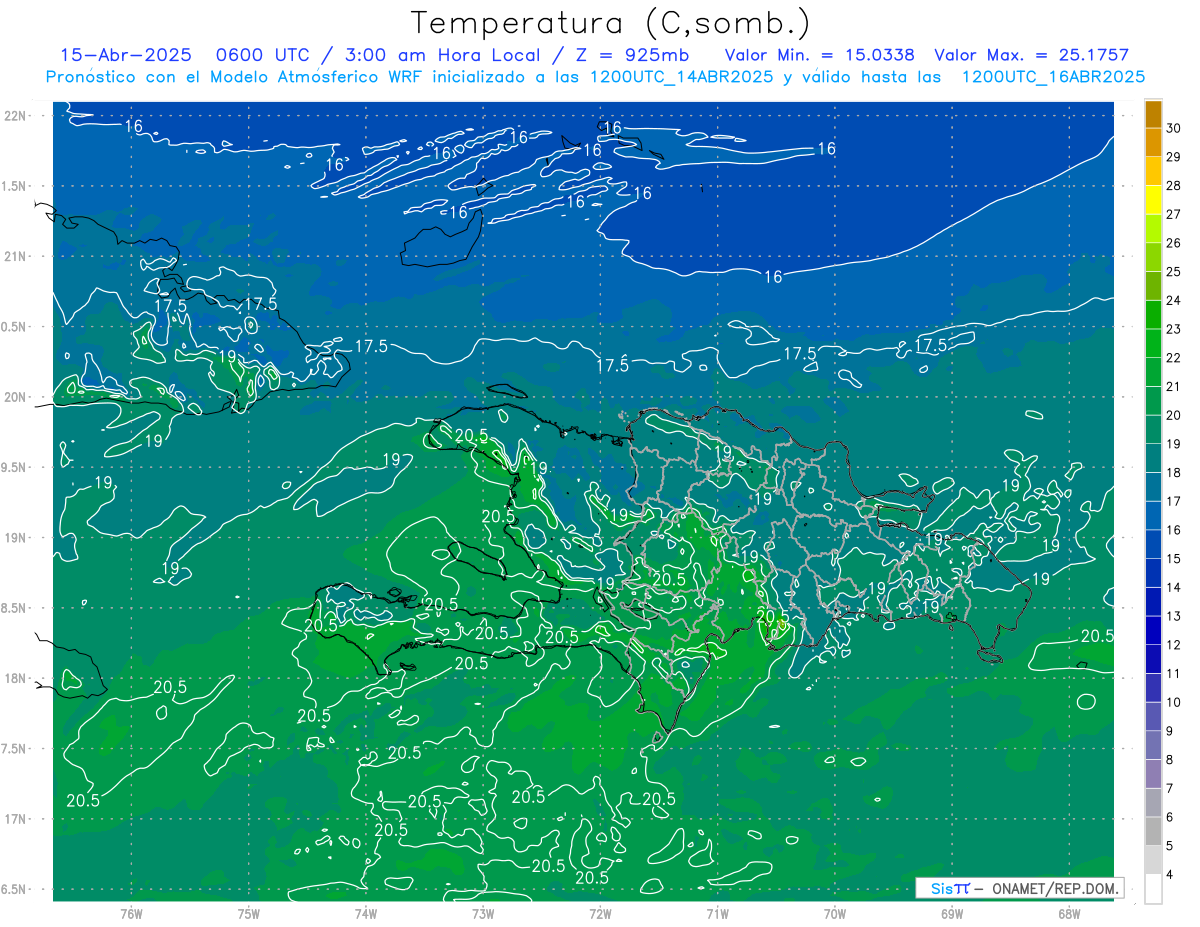Click the 70W longitude axis label
The image size is (1200, 927).
point(834,914)
